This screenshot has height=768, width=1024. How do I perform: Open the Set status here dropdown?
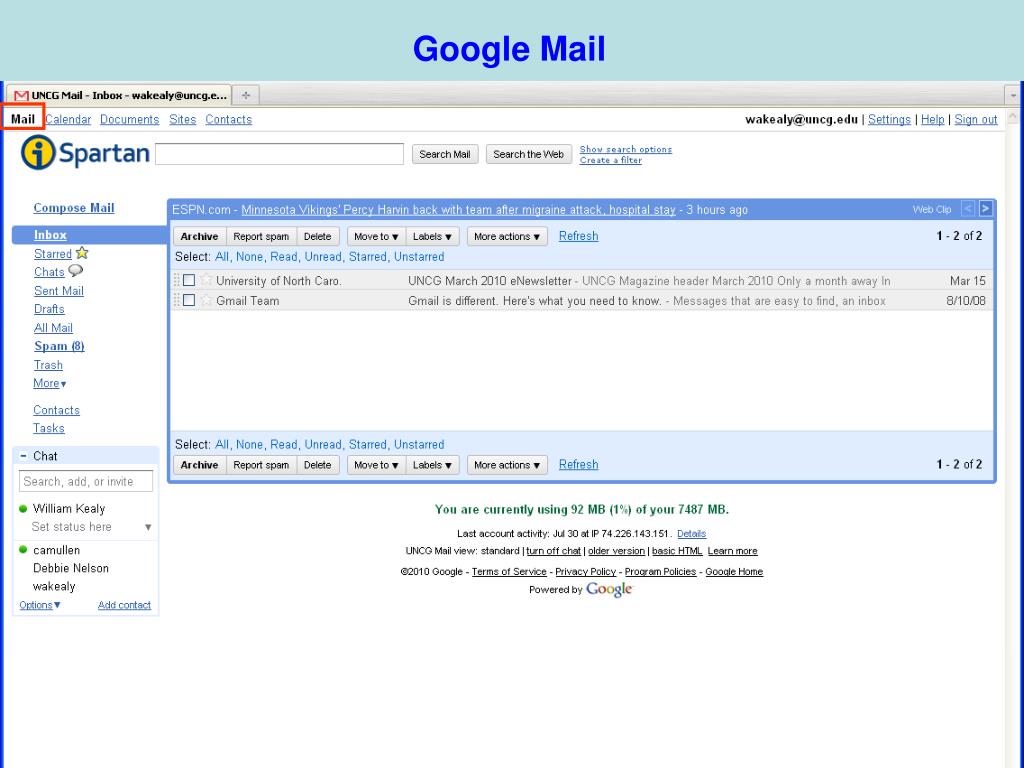148,527
